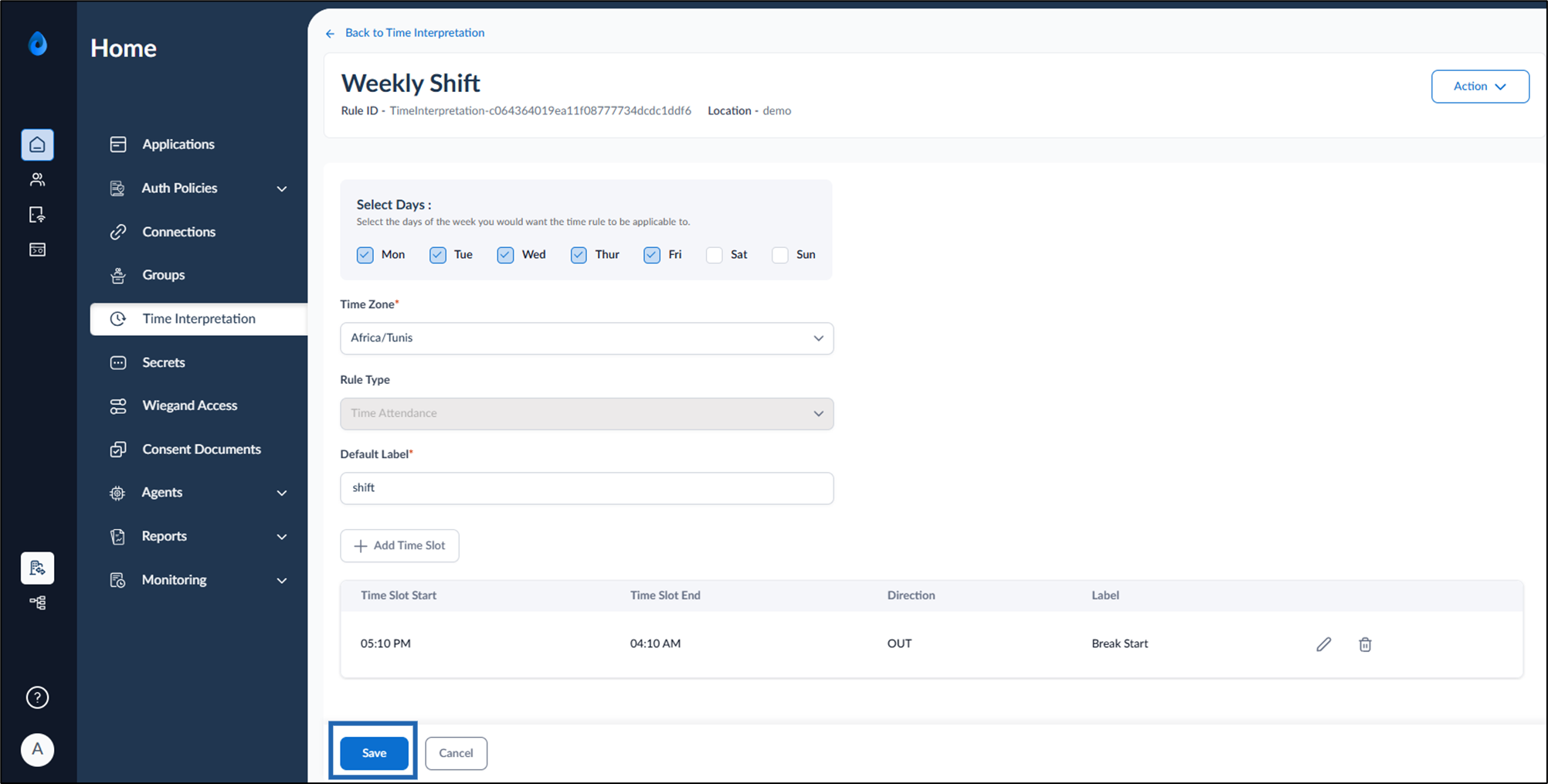Open the user avatar labeled A
The image size is (1548, 784).
[x=37, y=749]
